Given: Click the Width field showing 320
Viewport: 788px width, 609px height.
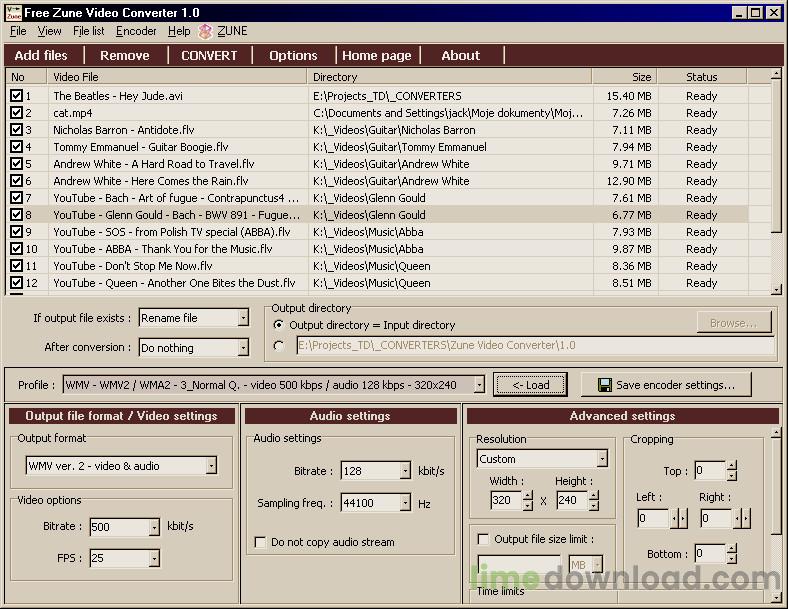Looking at the screenshot, I should [506, 500].
